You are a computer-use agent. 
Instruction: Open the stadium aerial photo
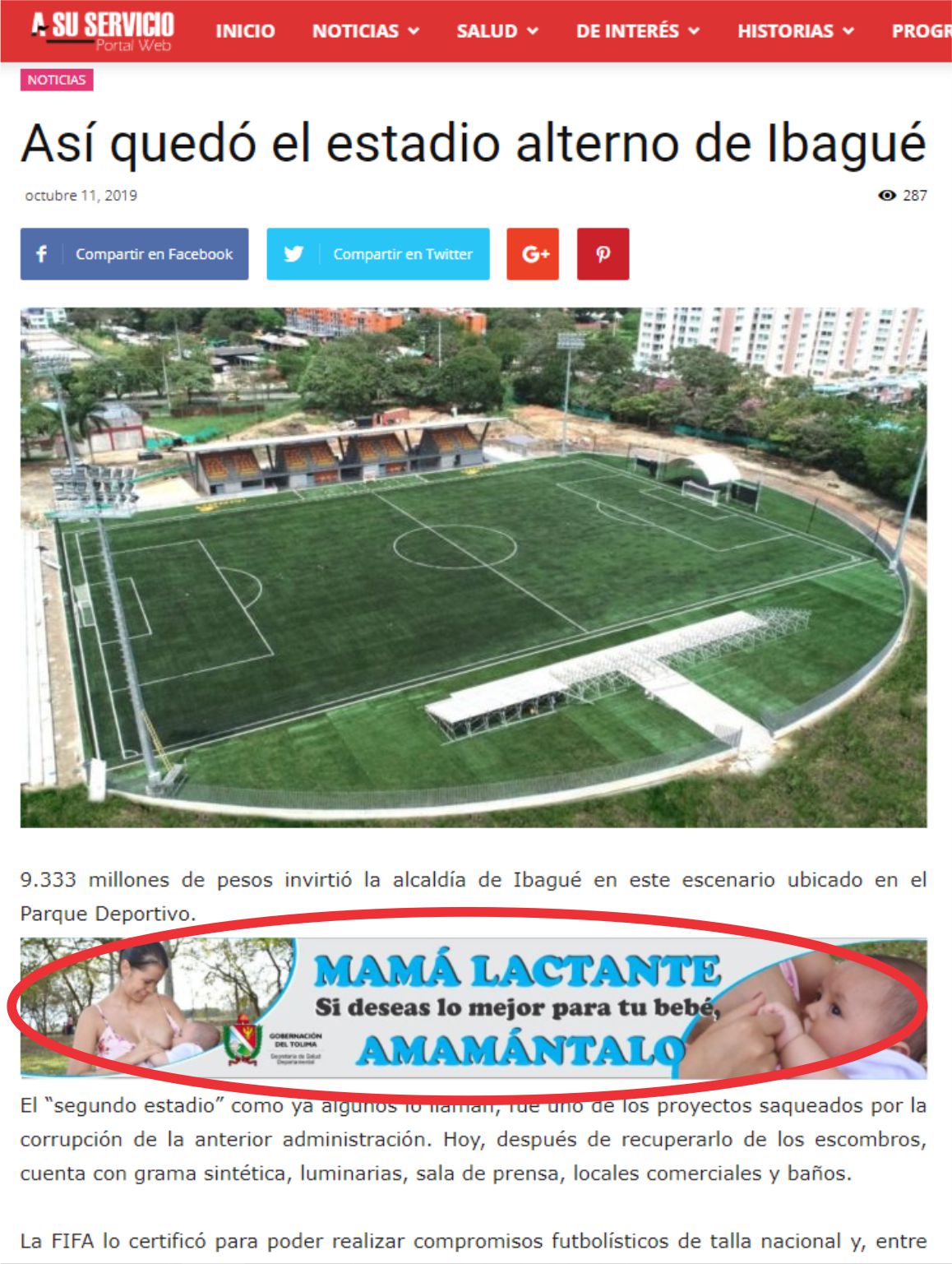tap(474, 567)
